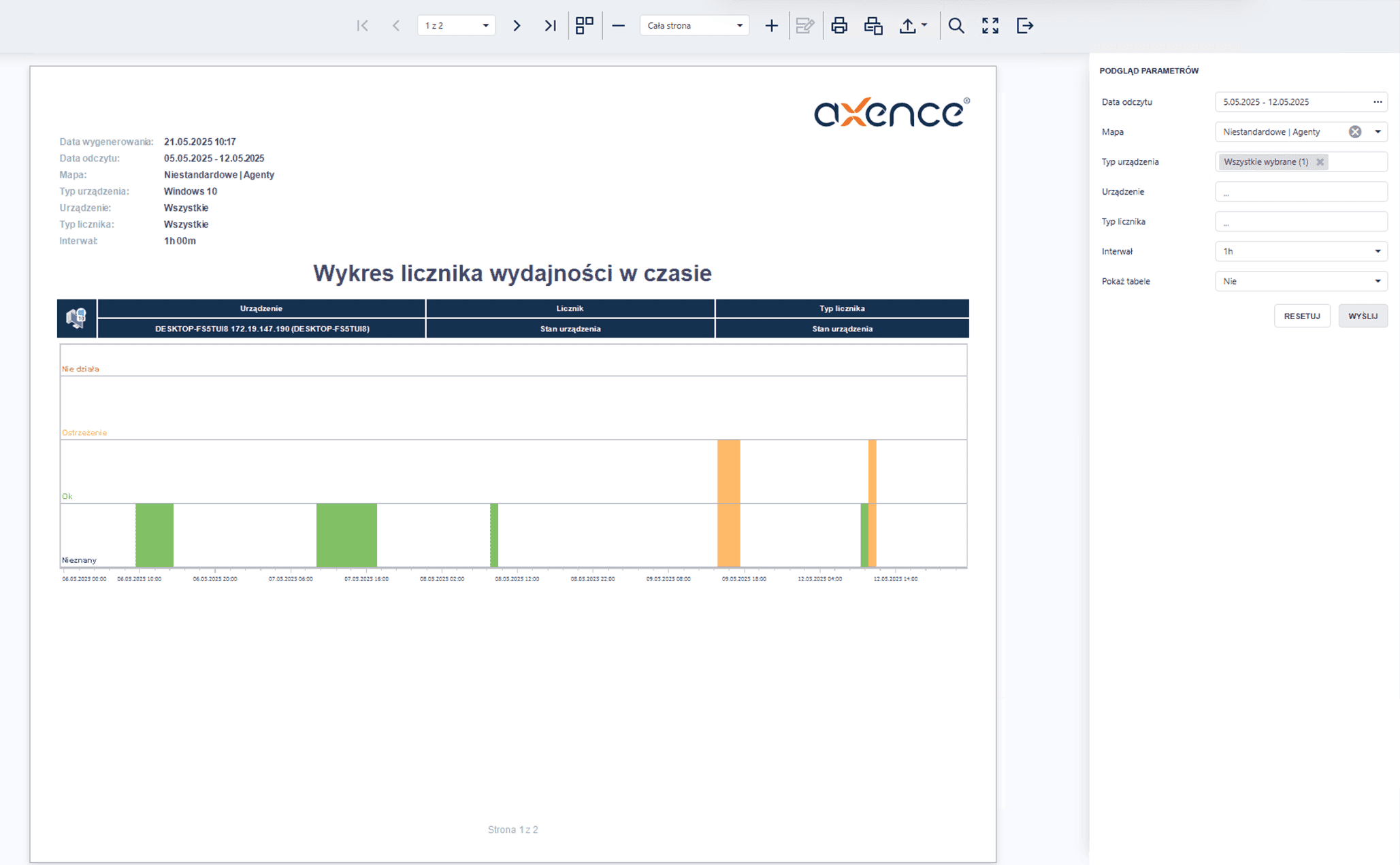The height and width of the screenshot is (865, 1400).
Task: Switch the viewer to full screen
Action: pyautogui.click(x=990, y=26)
